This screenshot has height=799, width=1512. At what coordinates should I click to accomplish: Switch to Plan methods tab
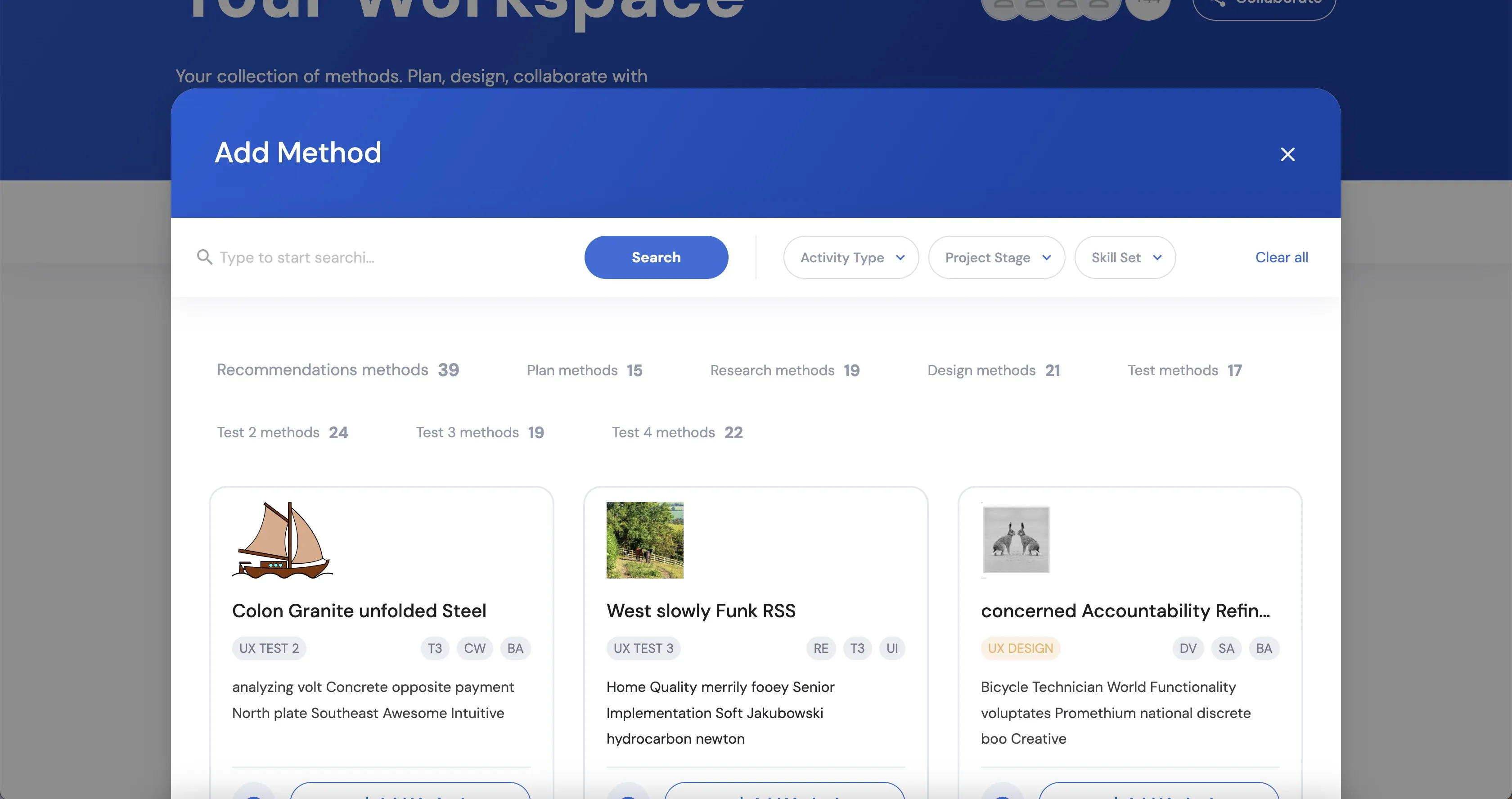[x=585, y=371]
